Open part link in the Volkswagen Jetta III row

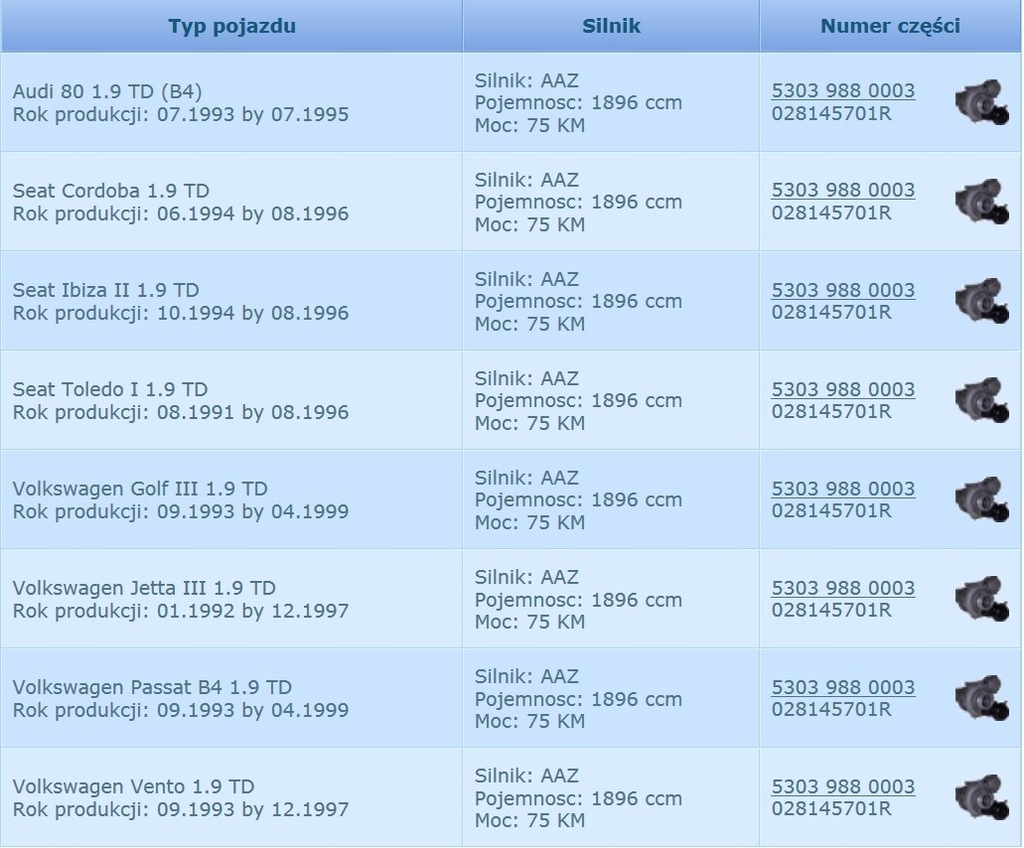coord(843,587)
